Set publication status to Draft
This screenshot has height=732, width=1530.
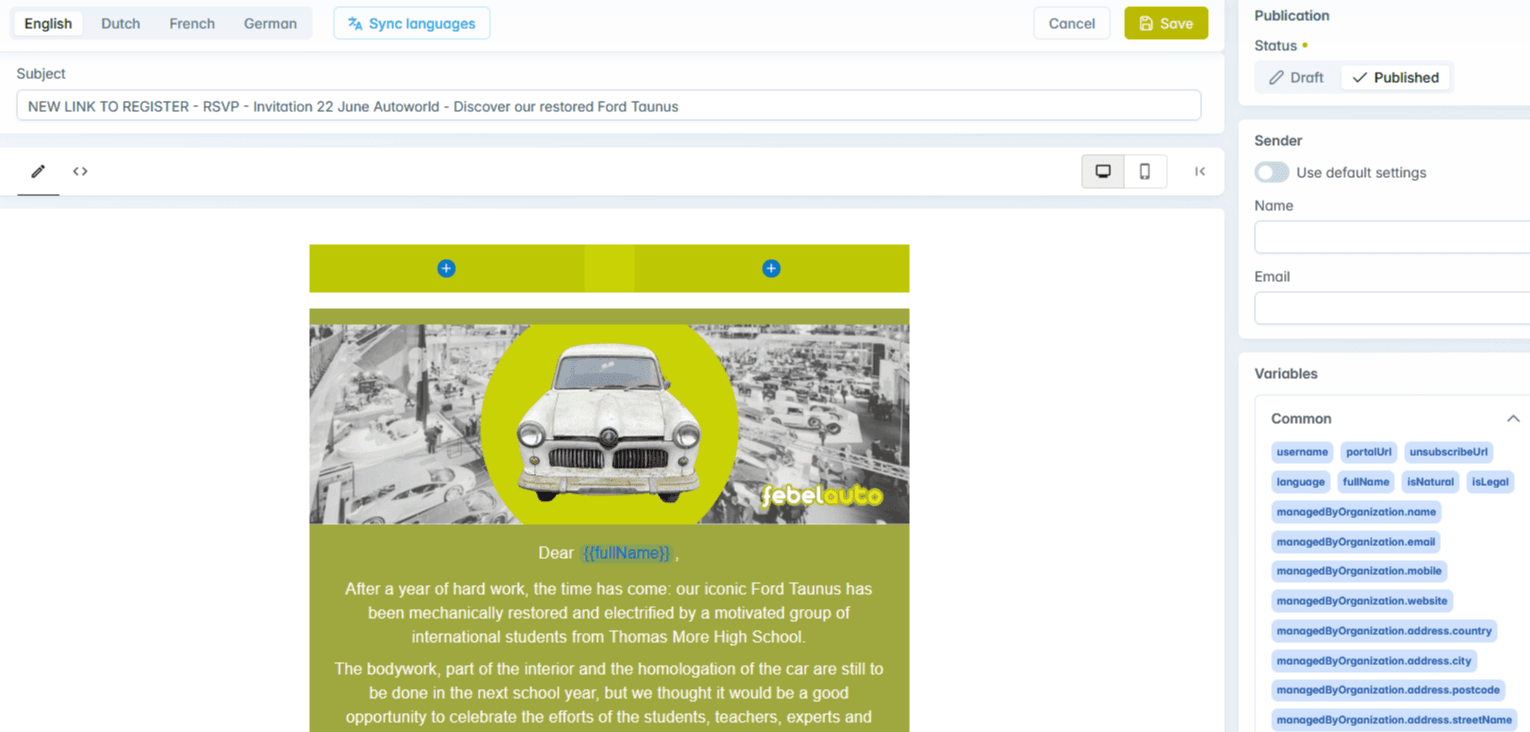coord(1296,77)
